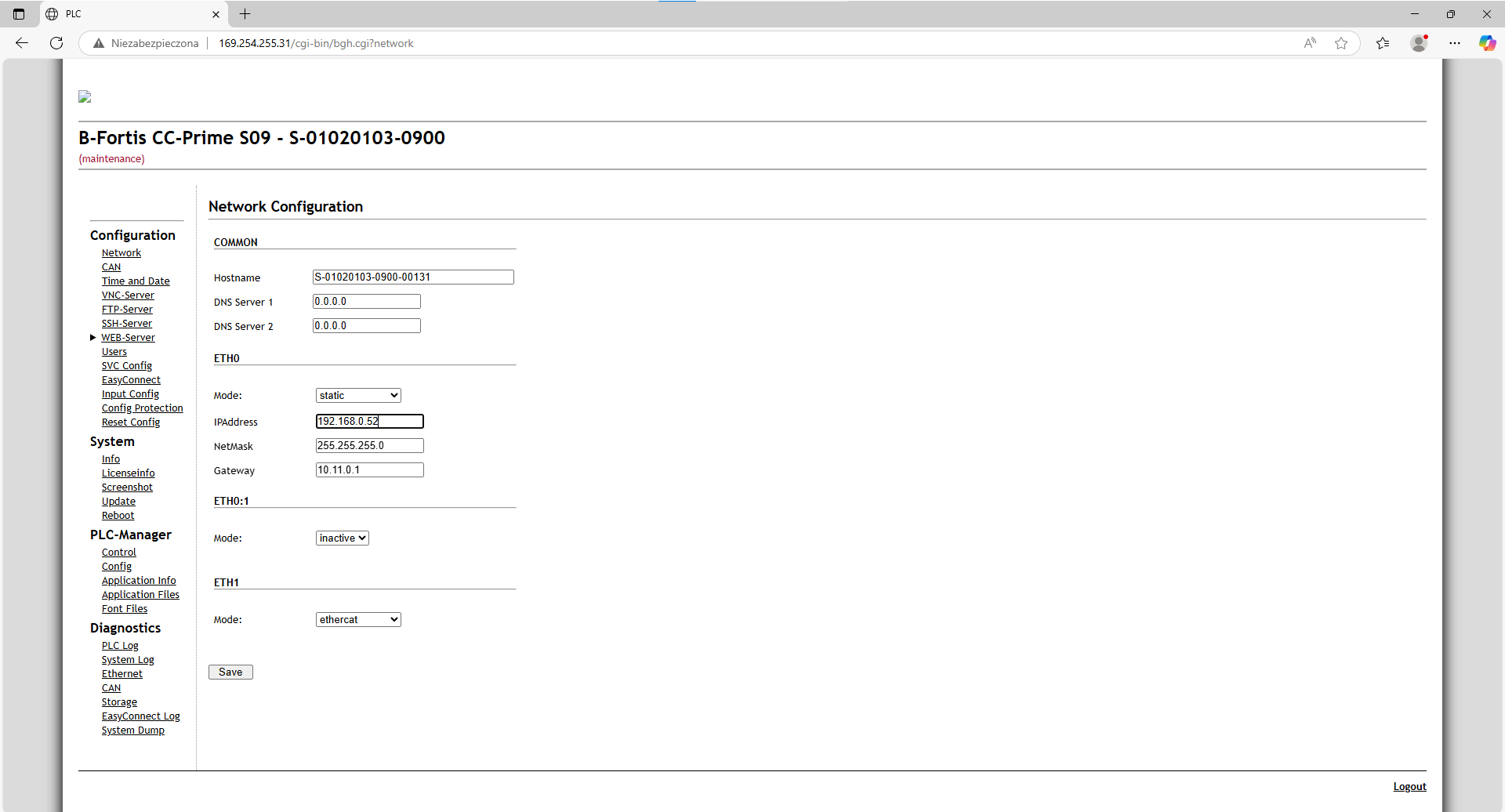Open the ETH0 Mode dropdown set to static

click(x=358, y=396)
